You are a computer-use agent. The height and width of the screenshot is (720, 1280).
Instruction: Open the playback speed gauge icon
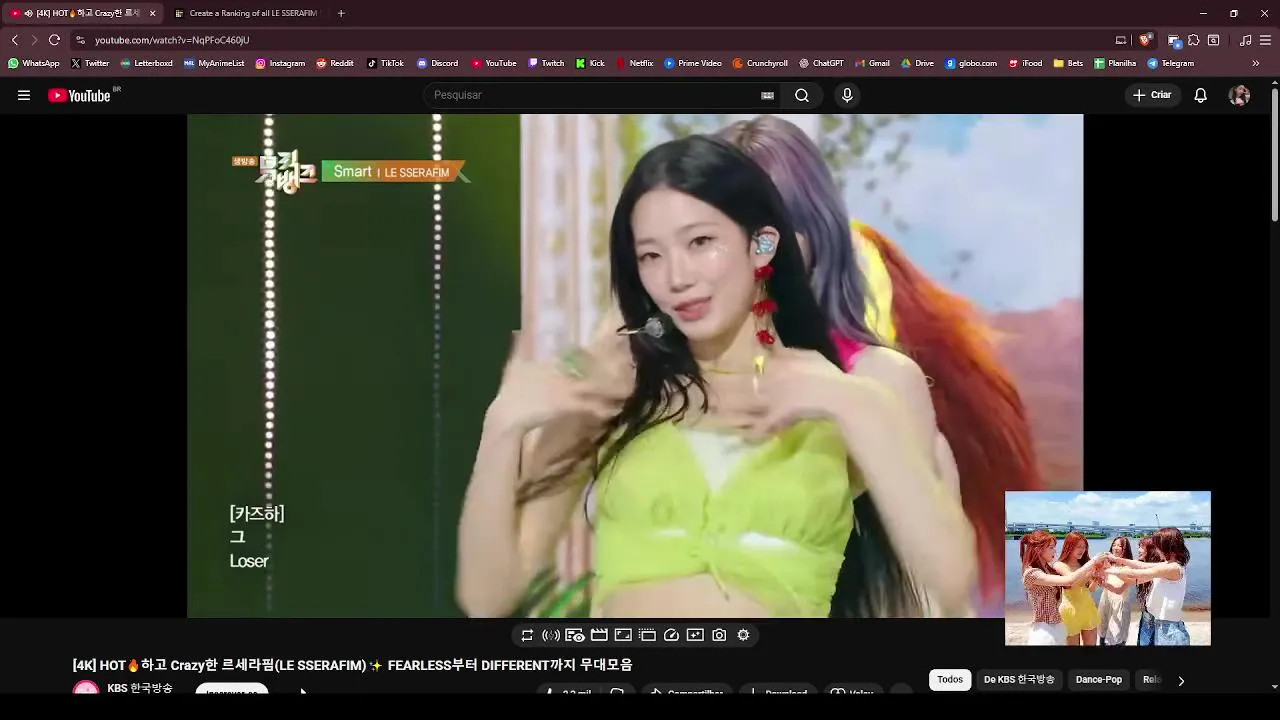[x=671, y=635]
